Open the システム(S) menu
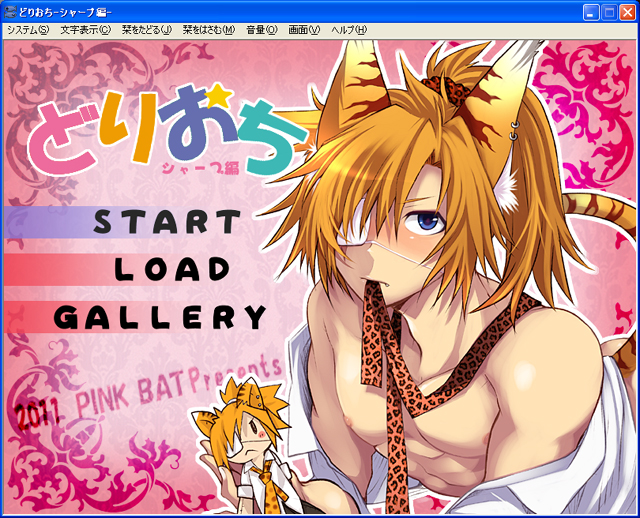The height and width of the screenshot is (518, 640). click(28, 30)
